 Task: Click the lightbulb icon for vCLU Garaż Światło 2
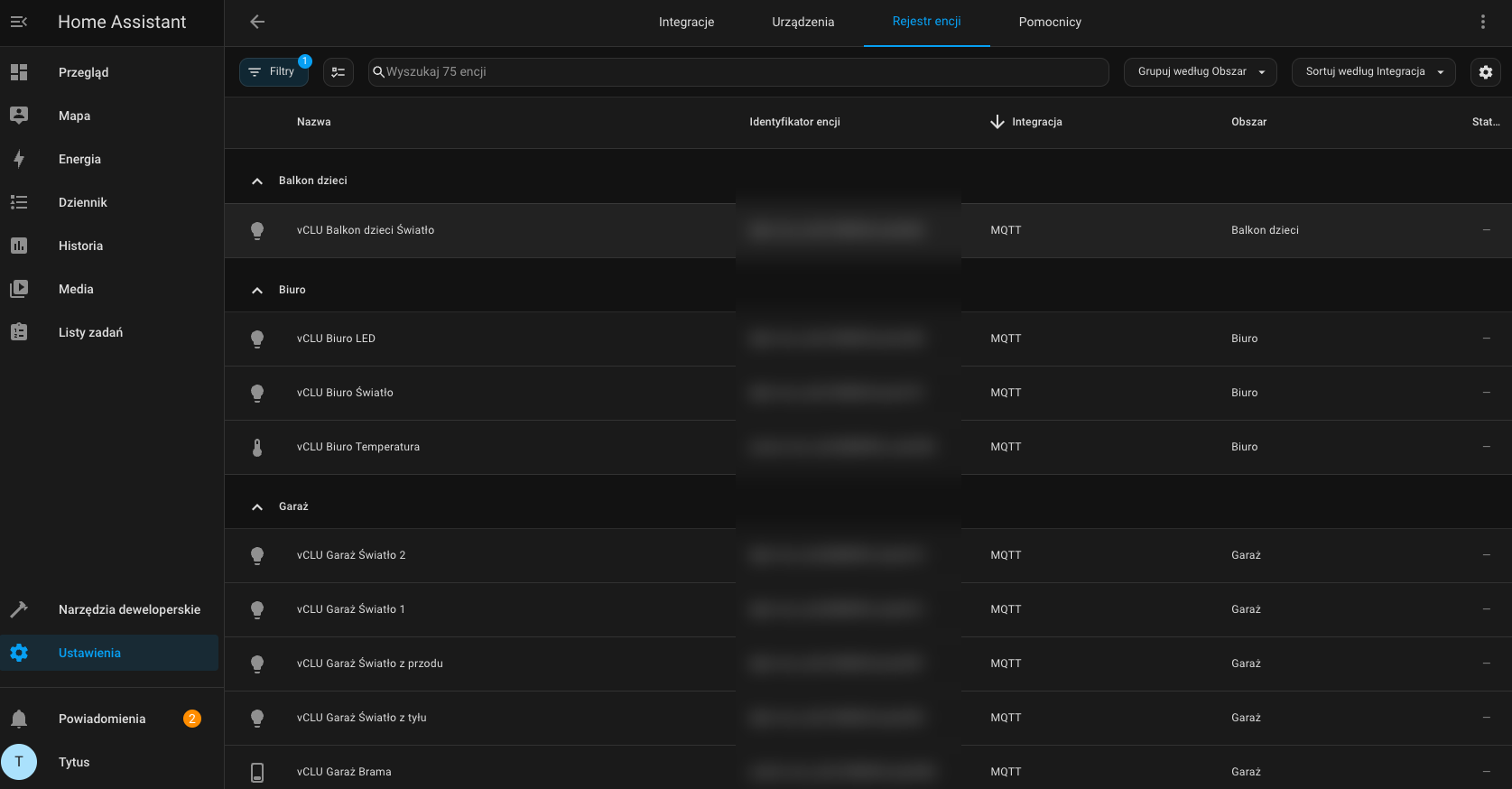click(257, 555)
